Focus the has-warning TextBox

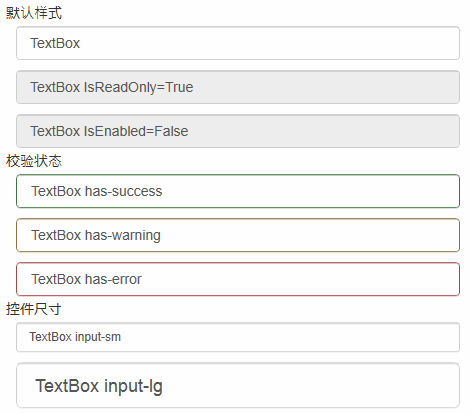click(238, 235)
